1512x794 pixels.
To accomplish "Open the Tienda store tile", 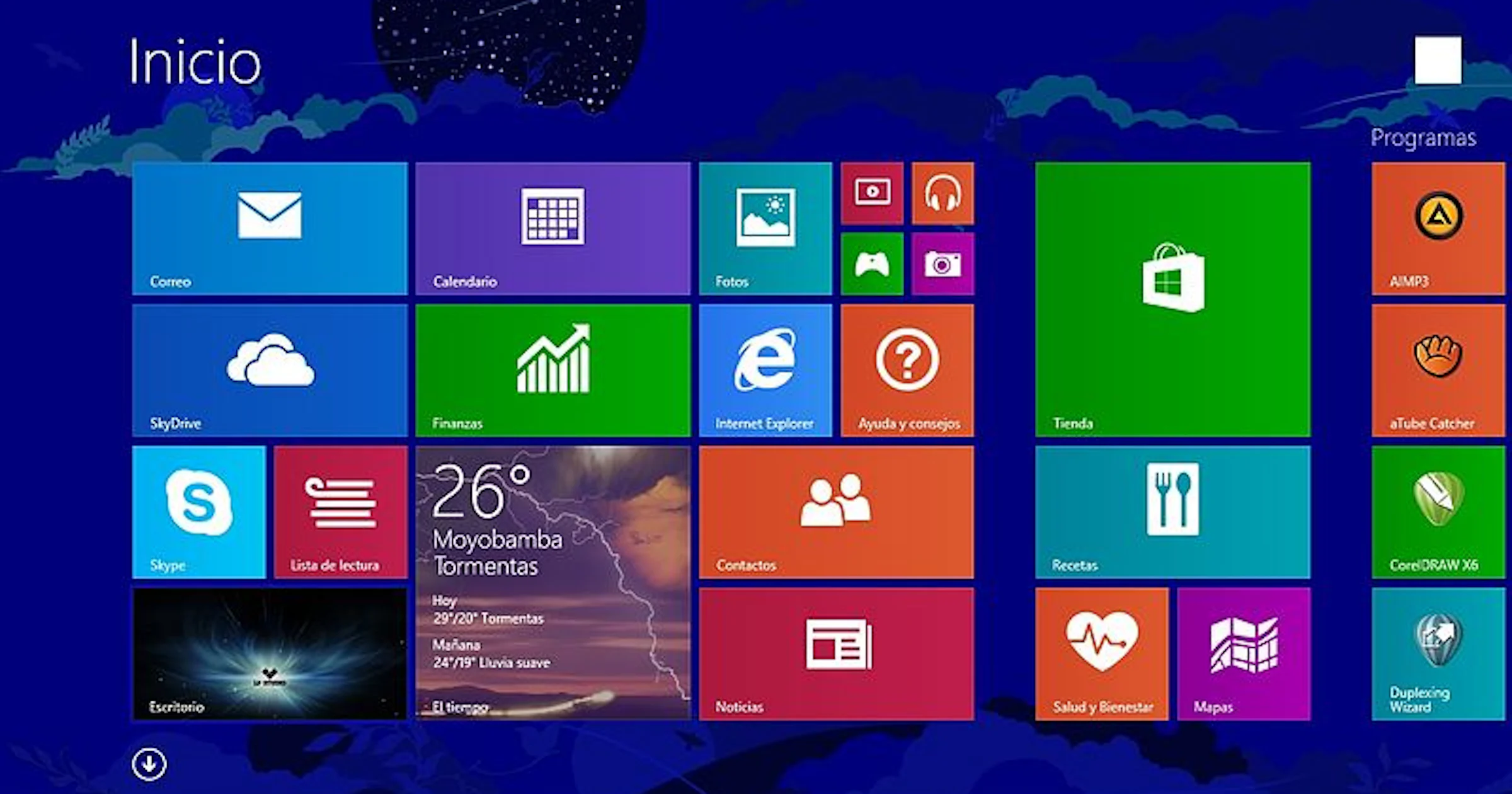I will 1173,299.
